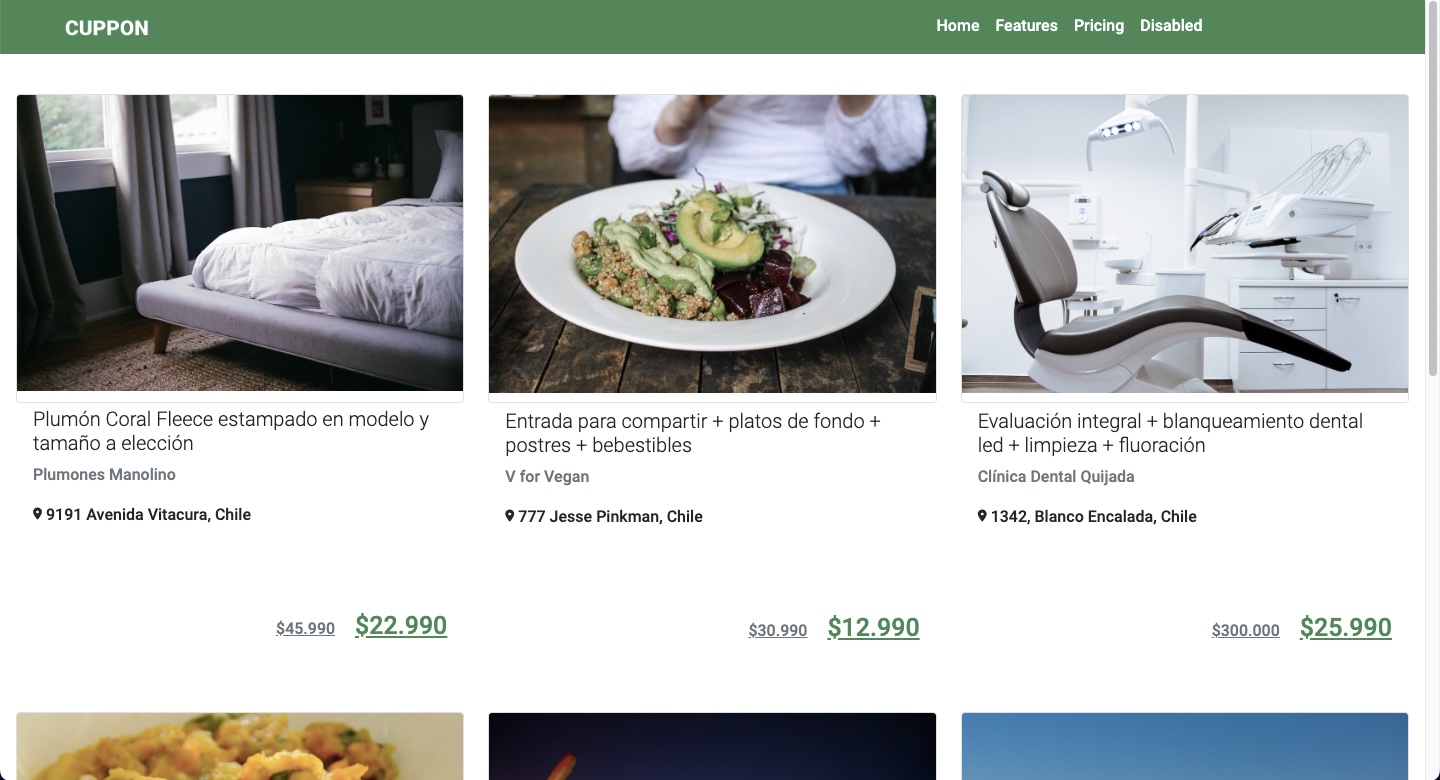Open the dental chair clinic photo

tap(1184, 243)
